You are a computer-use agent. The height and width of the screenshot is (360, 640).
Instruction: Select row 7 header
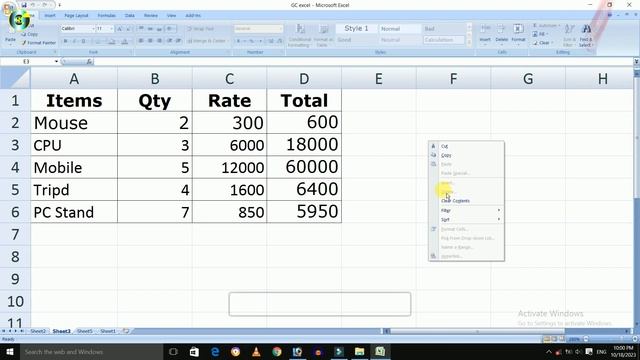(x=15, y=234)
